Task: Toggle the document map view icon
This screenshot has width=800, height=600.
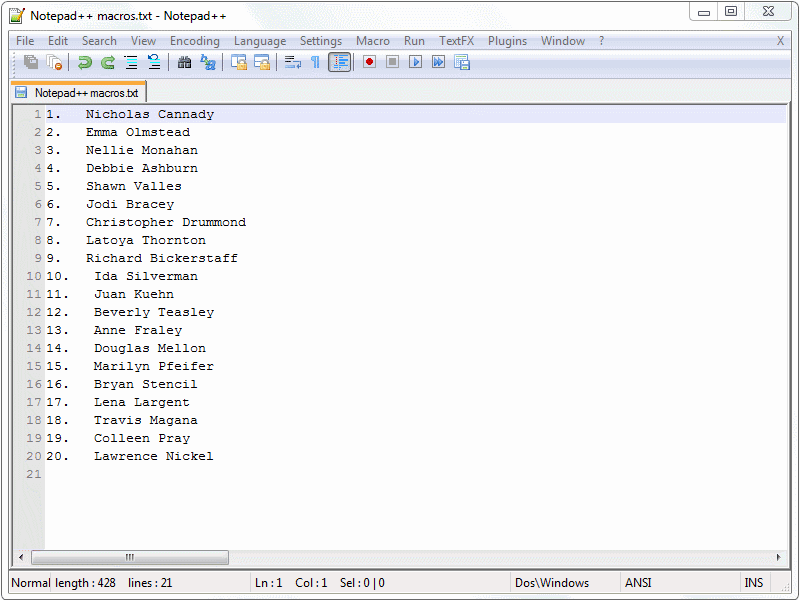Action: [x=339, y=62]
